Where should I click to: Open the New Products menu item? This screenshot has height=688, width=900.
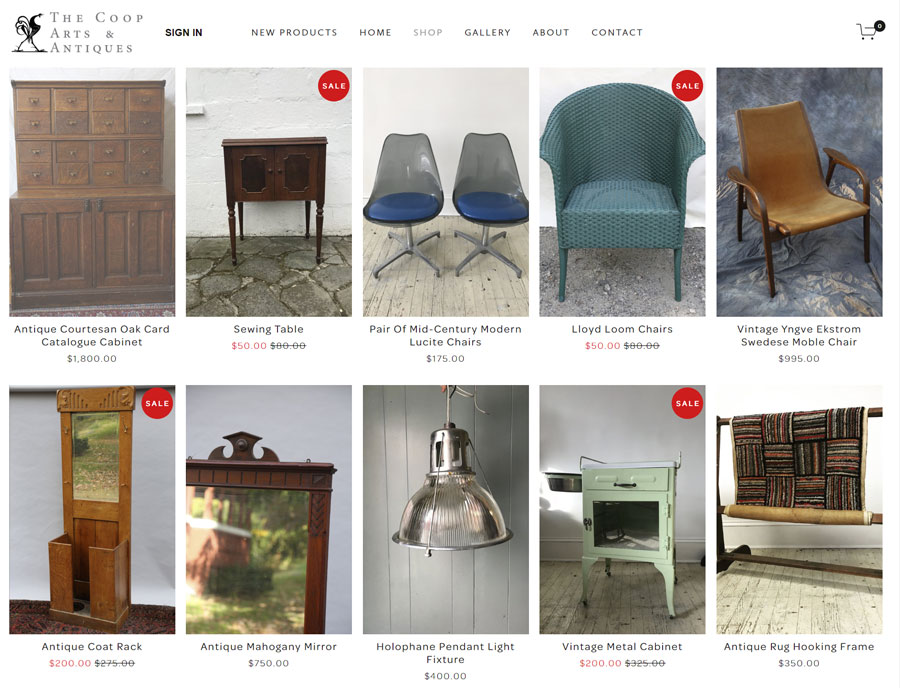(294, 33)
